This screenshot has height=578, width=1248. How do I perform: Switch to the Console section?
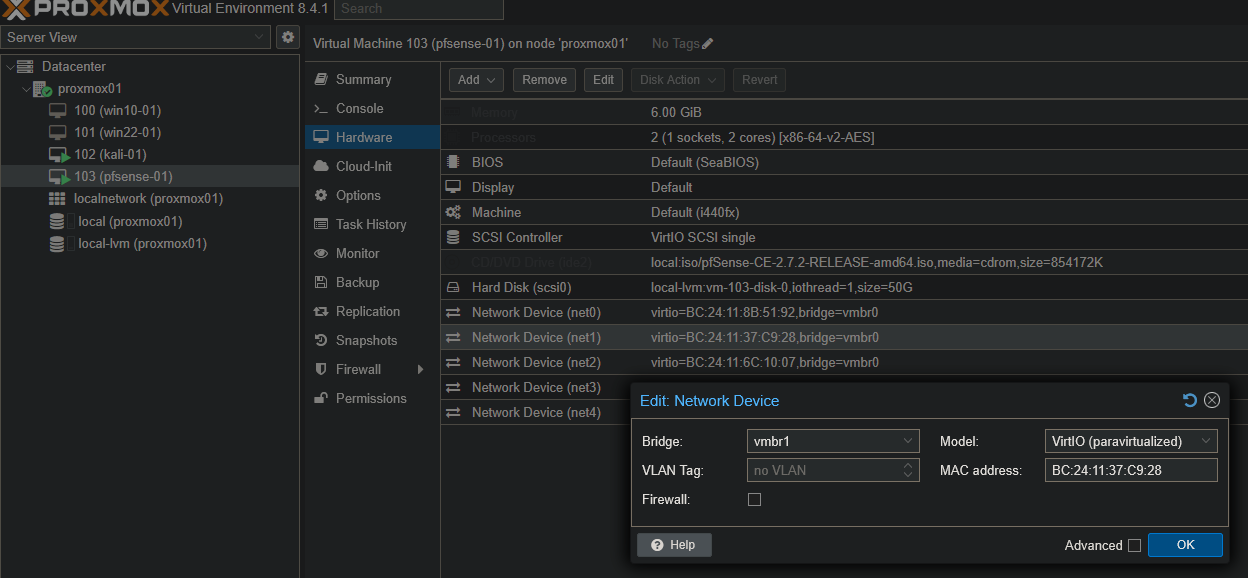[x=359, y=108]
